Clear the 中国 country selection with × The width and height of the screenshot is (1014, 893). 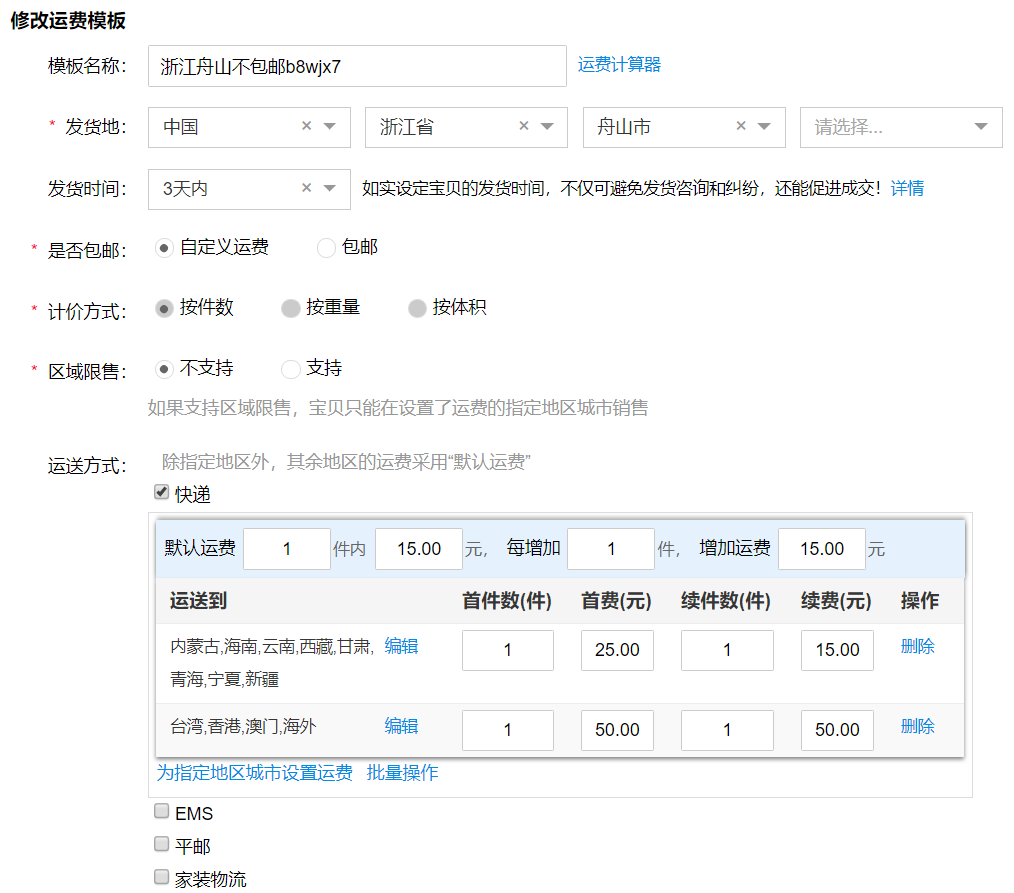(307, 127)
